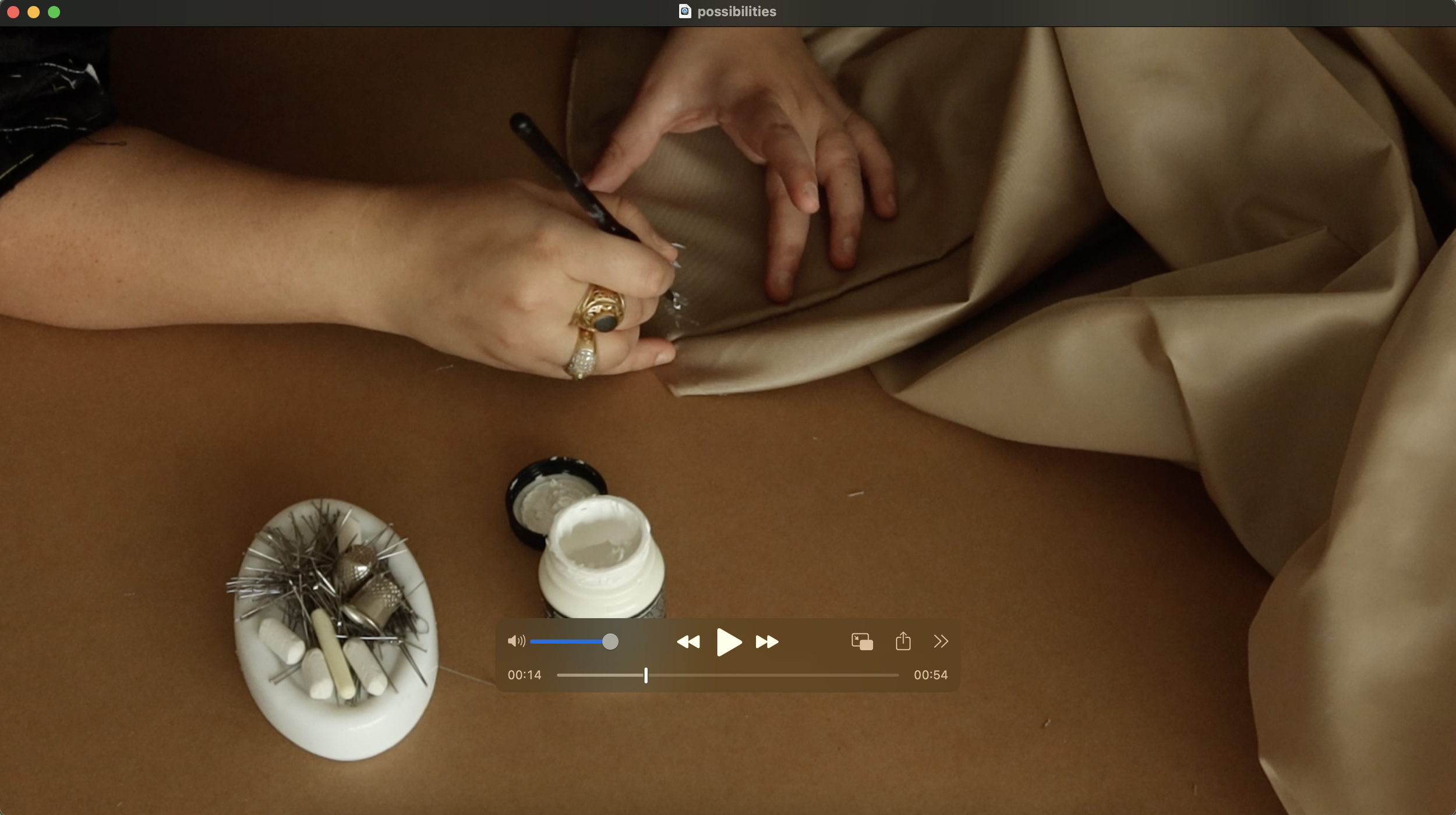Click the volume slider knob
The height and width of the screenshot is (815, 1456).
pyautogui.click(x=610, y=642)
